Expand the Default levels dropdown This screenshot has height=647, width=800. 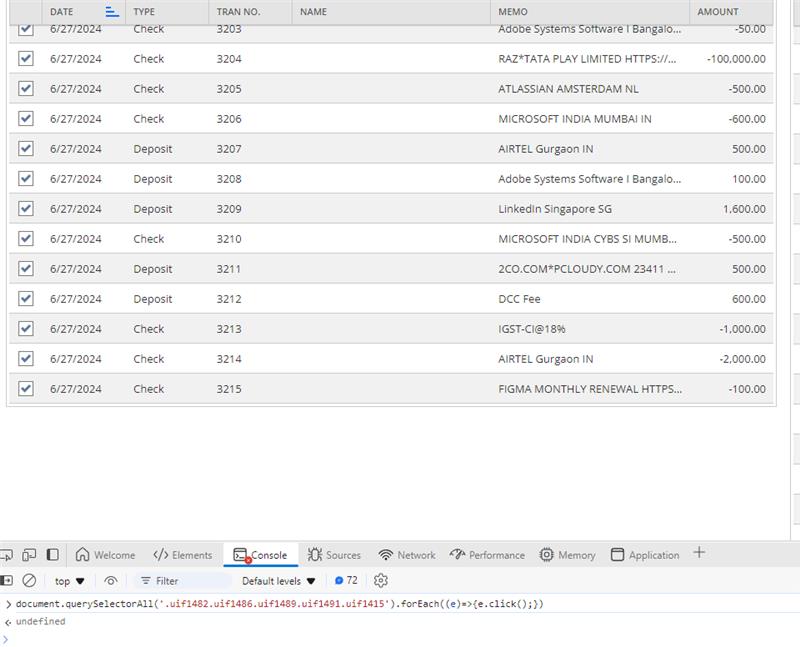click(278, 580)
